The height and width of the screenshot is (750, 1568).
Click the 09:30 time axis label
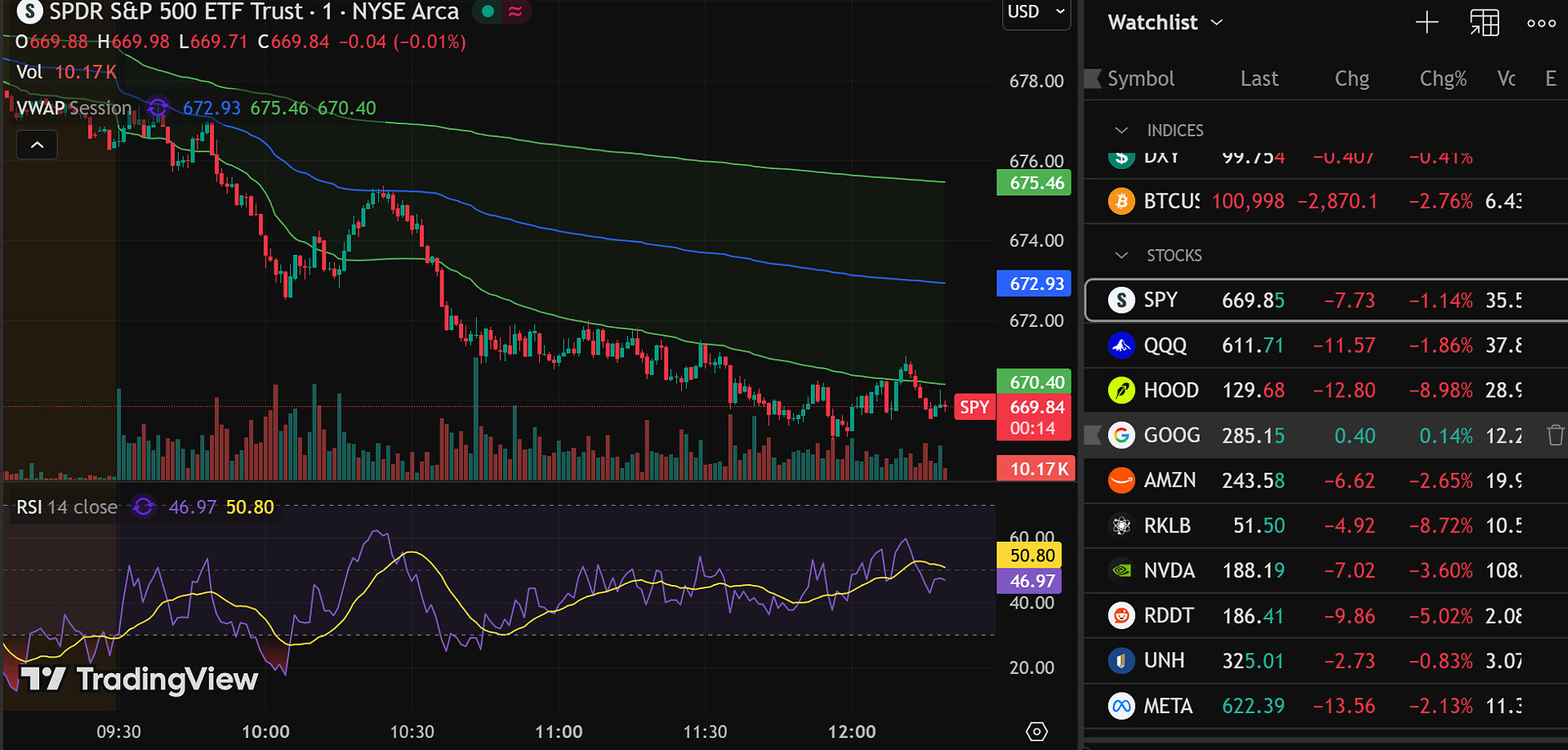[x=118, y=731]
